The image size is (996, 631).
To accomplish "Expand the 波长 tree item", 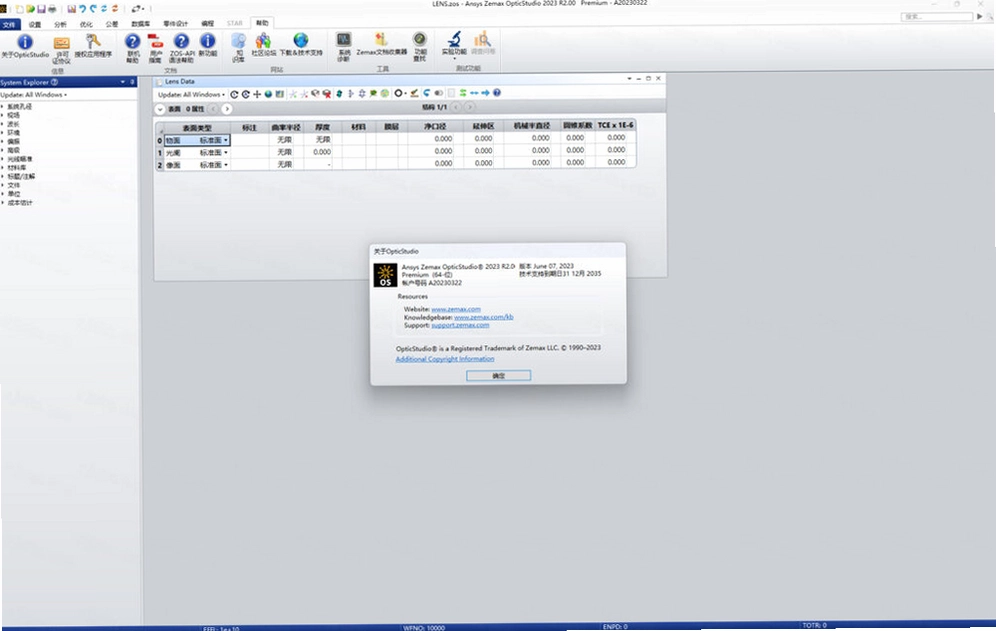I will (3, 125).
